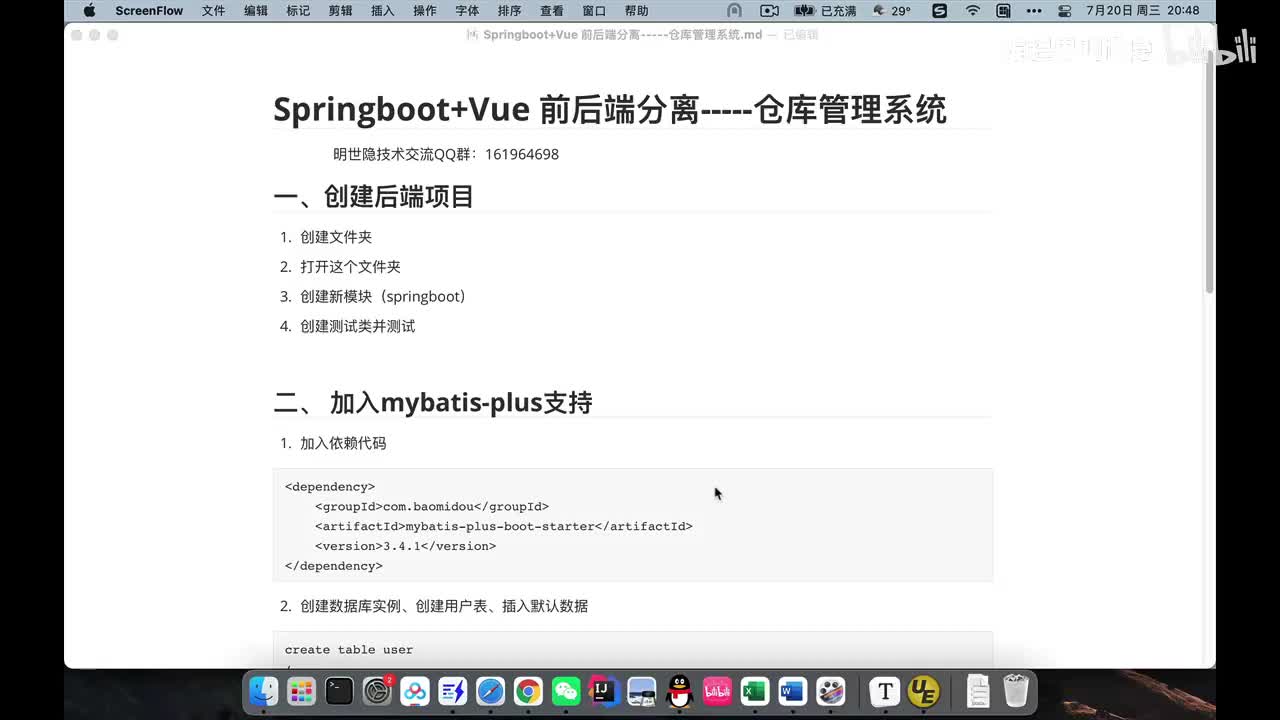This screenshot has width=1280, height=720.
Task: Open bilibili app in the dock
Action: tap(717, 691)
